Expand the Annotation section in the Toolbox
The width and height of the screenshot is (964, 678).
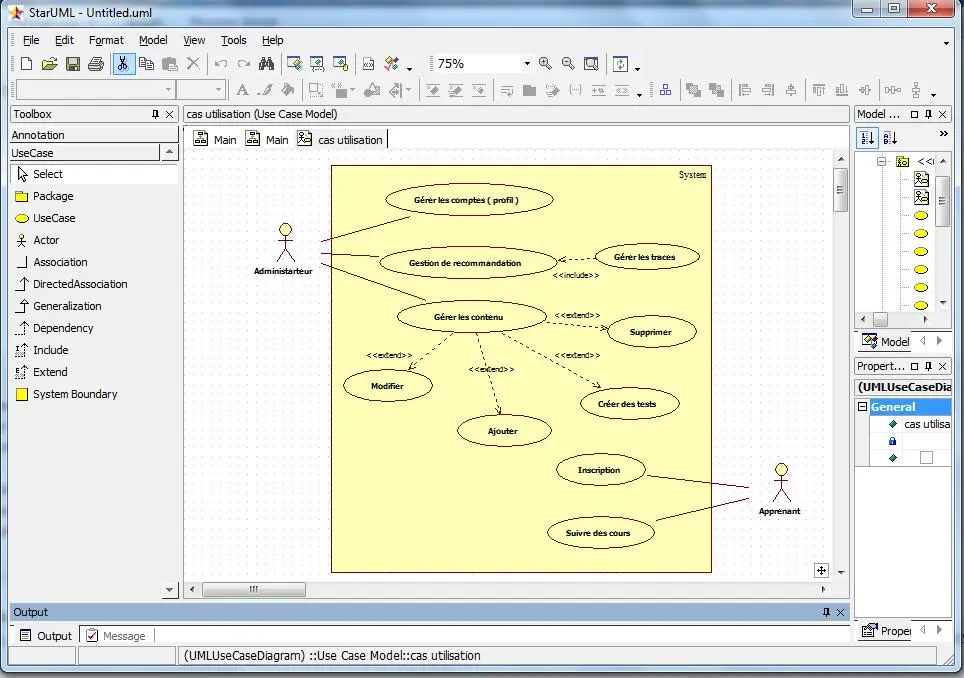(40, 134)
